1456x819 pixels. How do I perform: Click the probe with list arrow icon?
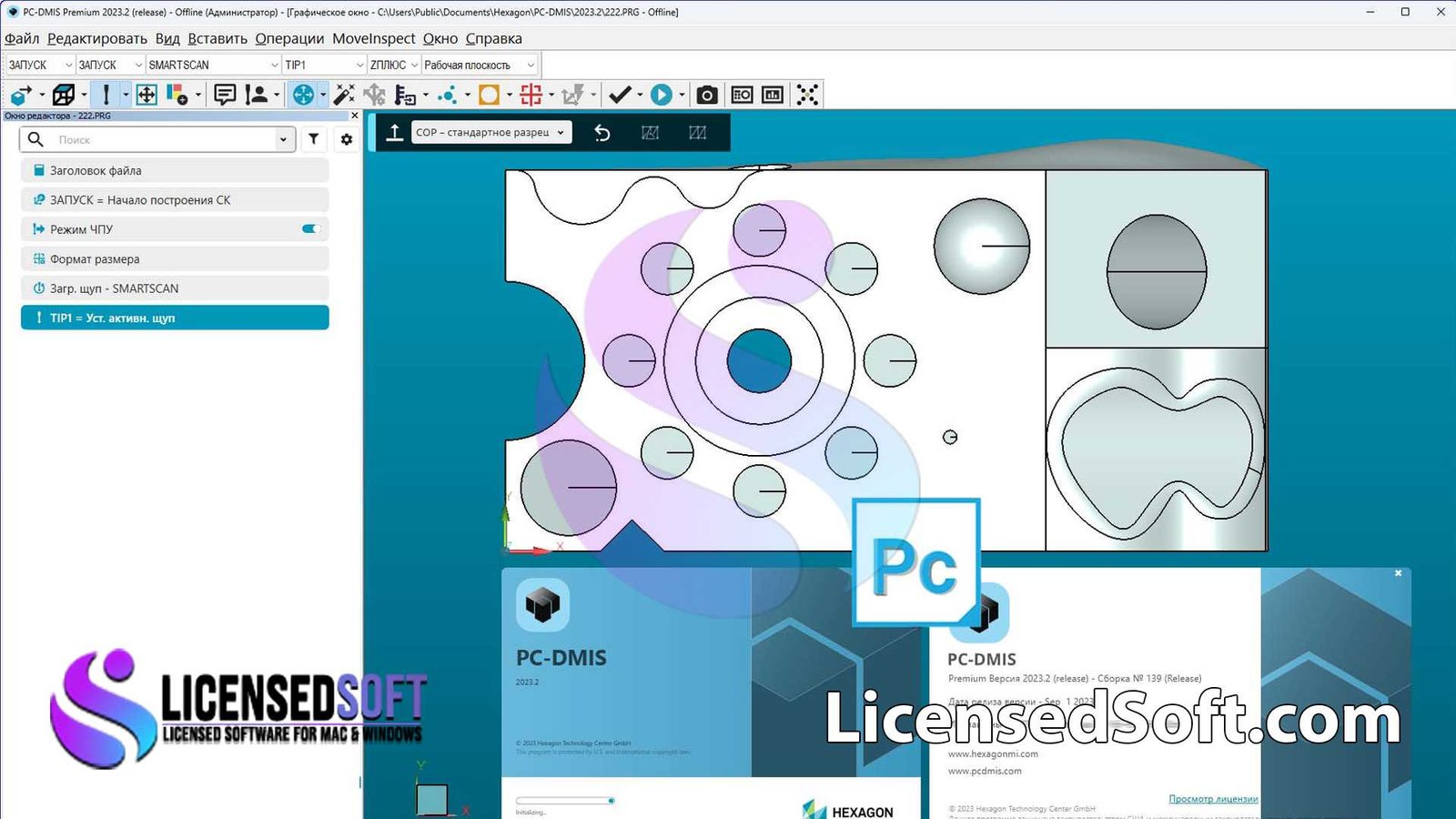405,95
